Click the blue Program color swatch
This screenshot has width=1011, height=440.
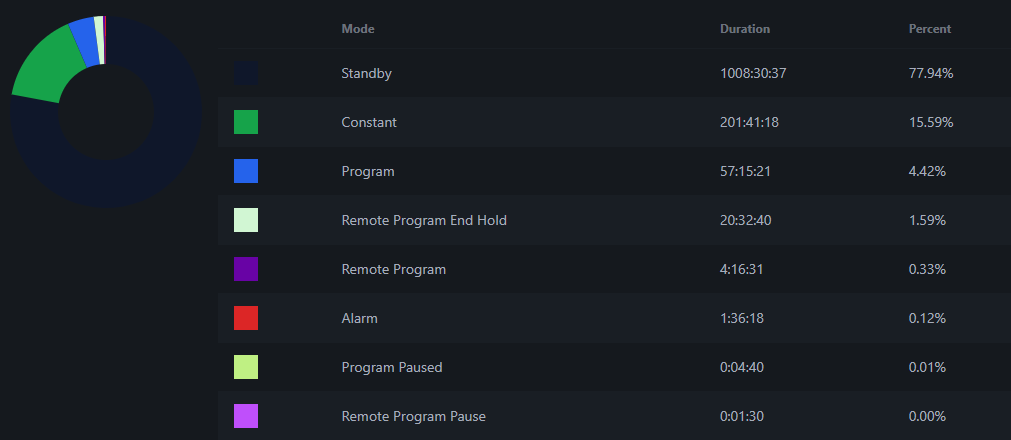coord(246,171)
